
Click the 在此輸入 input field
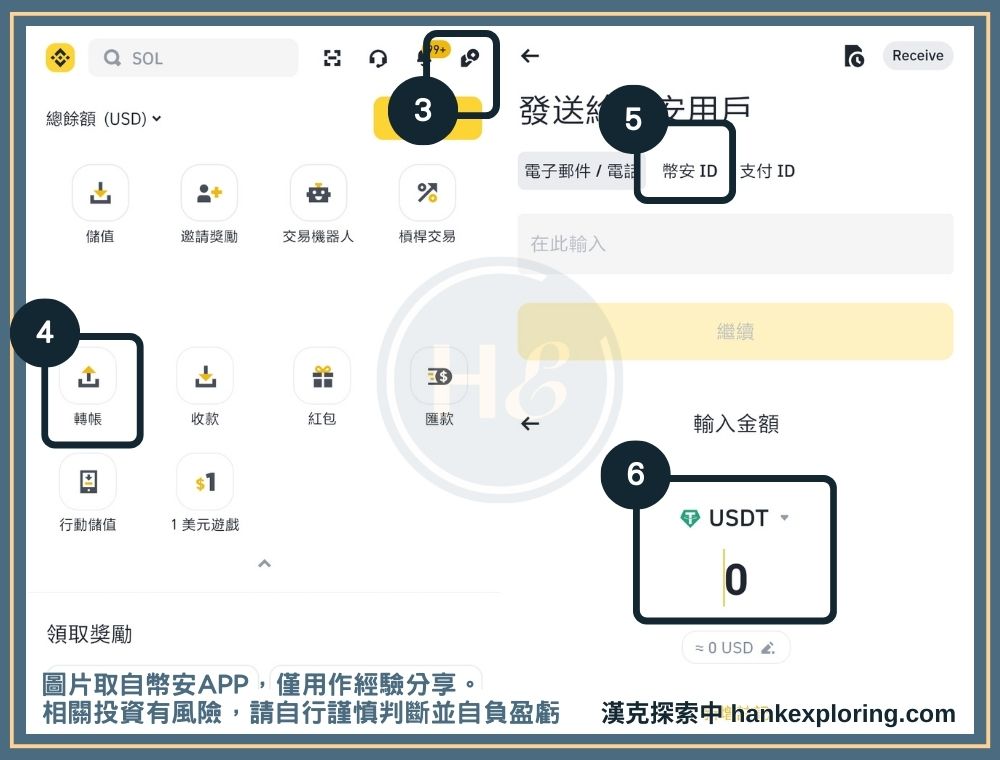pyautogui.click(x=735, y=244)
